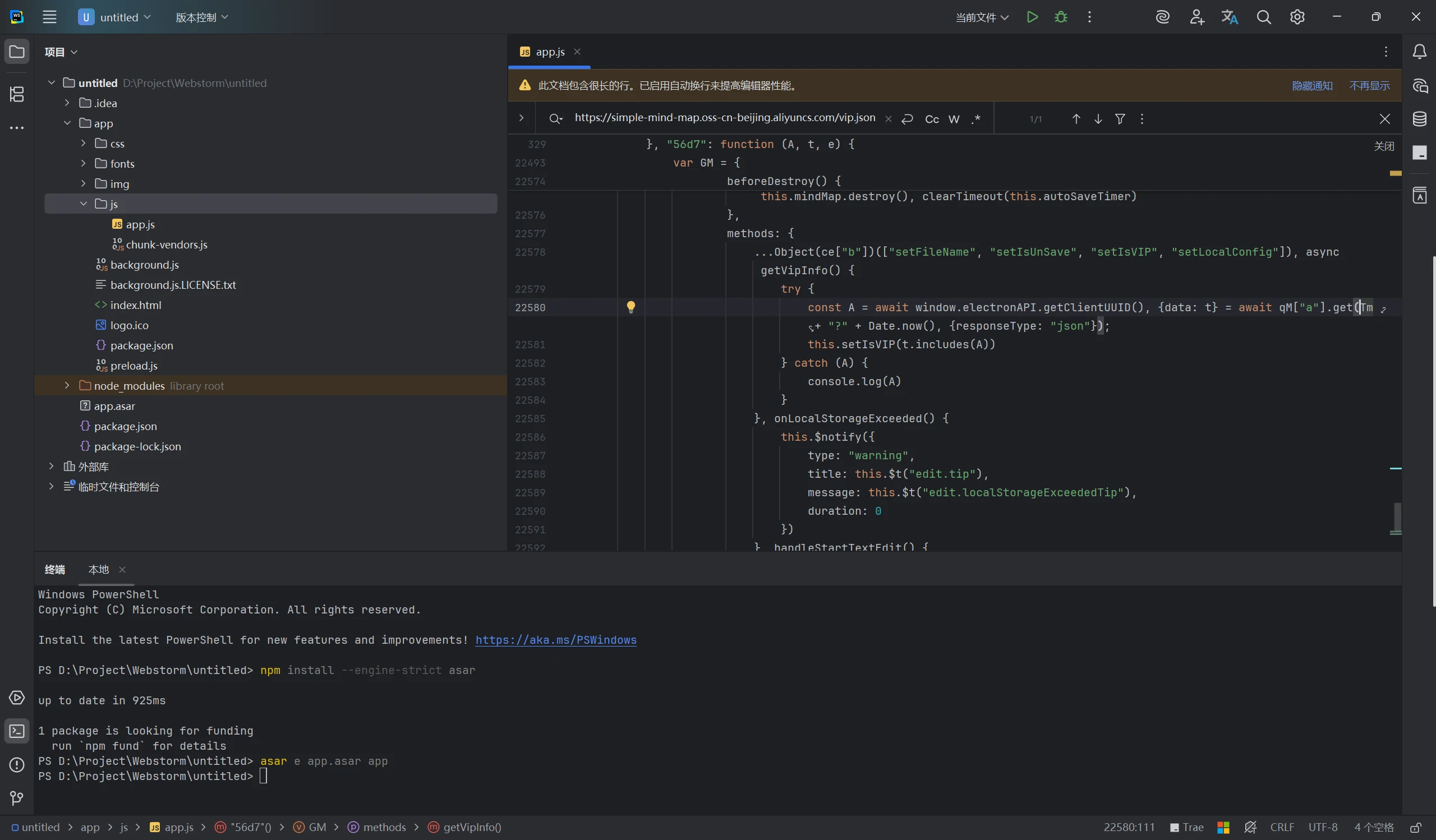The height and width of the screenshot is (840, 1436).
Task: Expand the node_modules folder
Action: [67, 386]
